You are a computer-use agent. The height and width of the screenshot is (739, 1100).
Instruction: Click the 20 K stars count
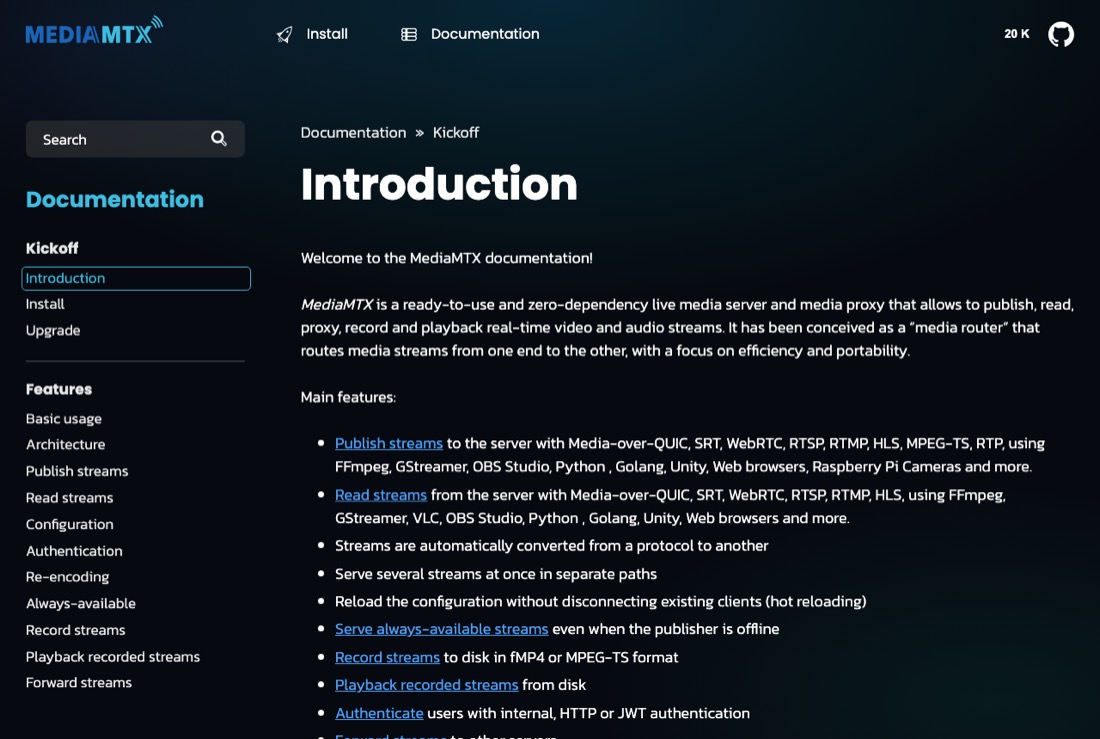pos(1017,34)
